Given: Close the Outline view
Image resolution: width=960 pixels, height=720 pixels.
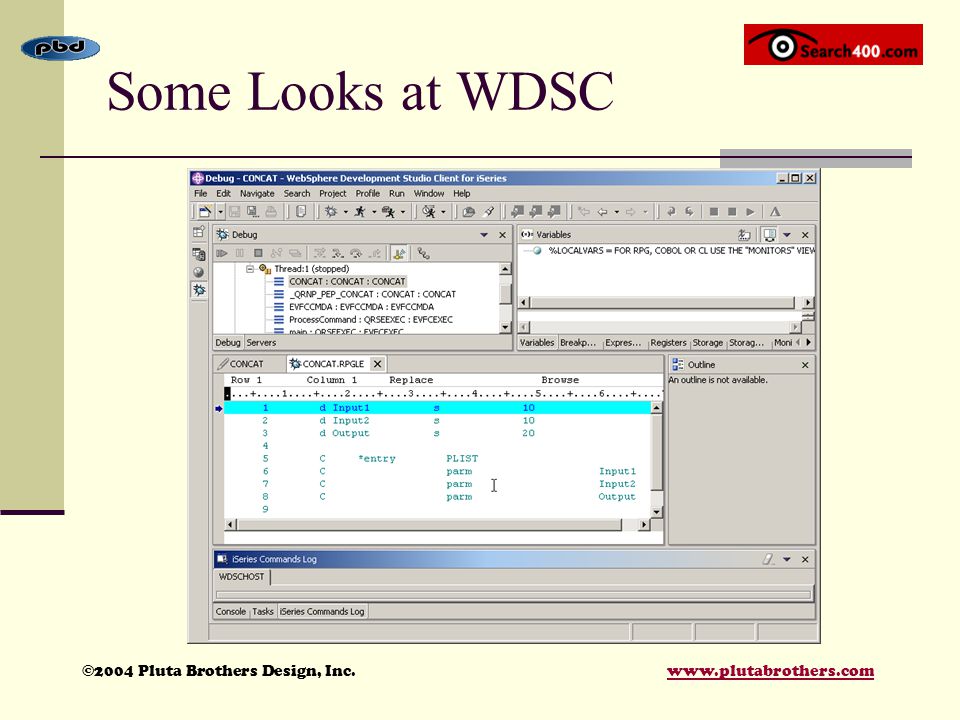Looking at the screenshot, I should (805, 365).
